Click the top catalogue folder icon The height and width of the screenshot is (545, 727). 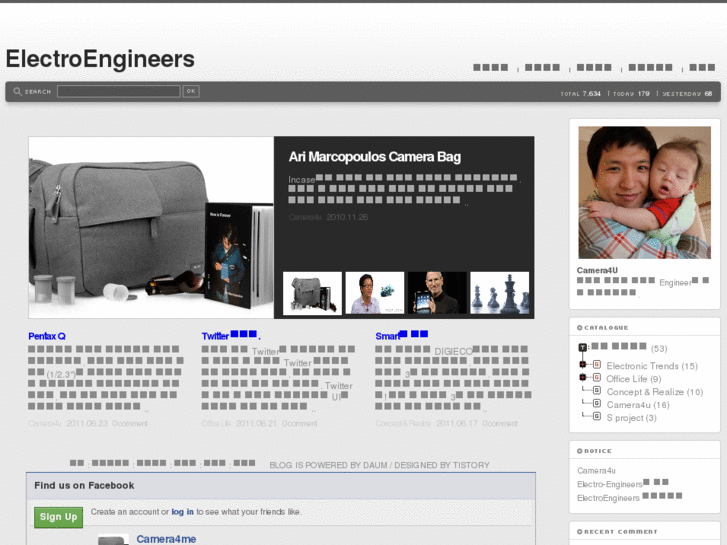tap(582, 347)
